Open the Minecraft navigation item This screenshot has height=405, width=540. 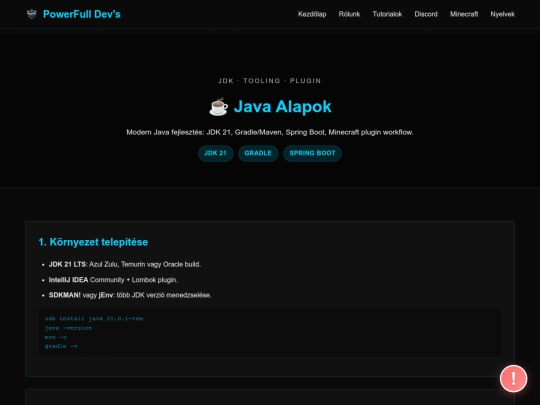pos(464,14)
